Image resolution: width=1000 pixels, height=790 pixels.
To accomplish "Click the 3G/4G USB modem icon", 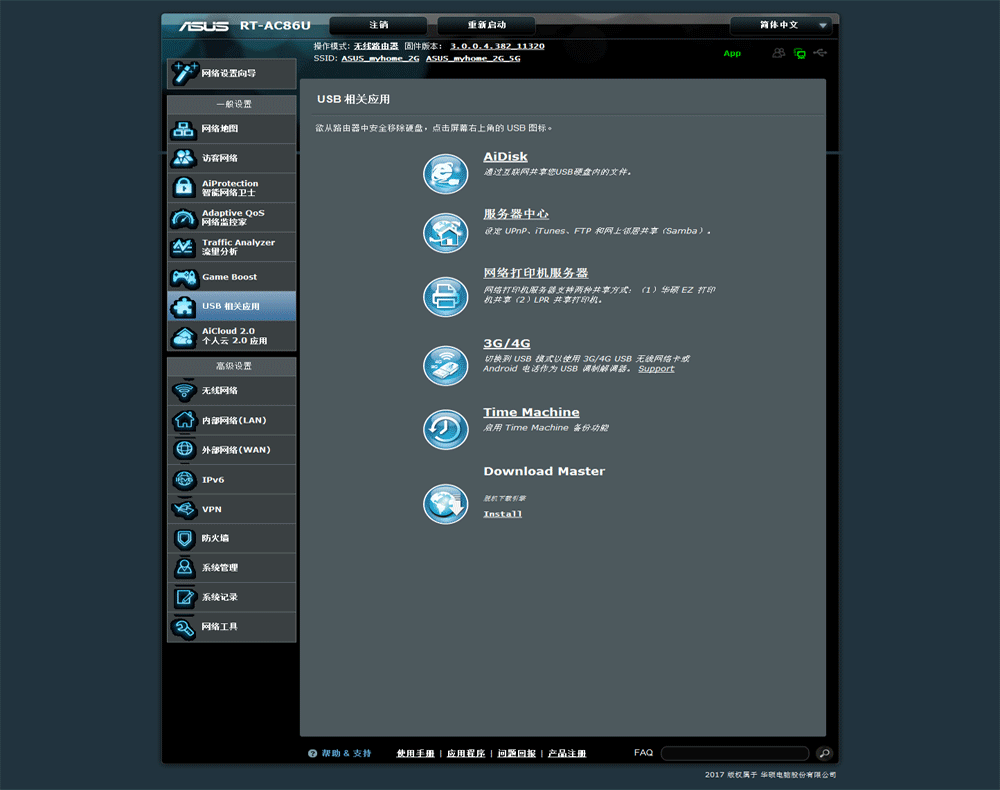I will click(x=445, y=365).
